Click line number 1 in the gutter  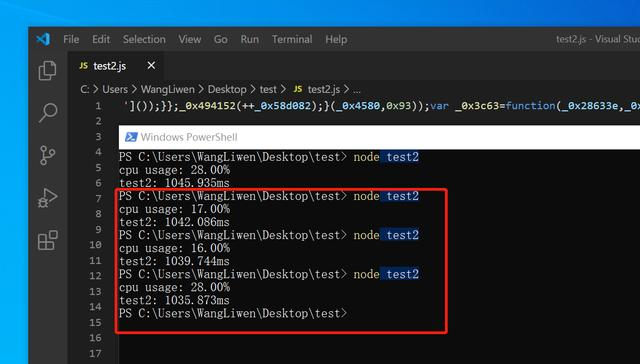point(98,106)
